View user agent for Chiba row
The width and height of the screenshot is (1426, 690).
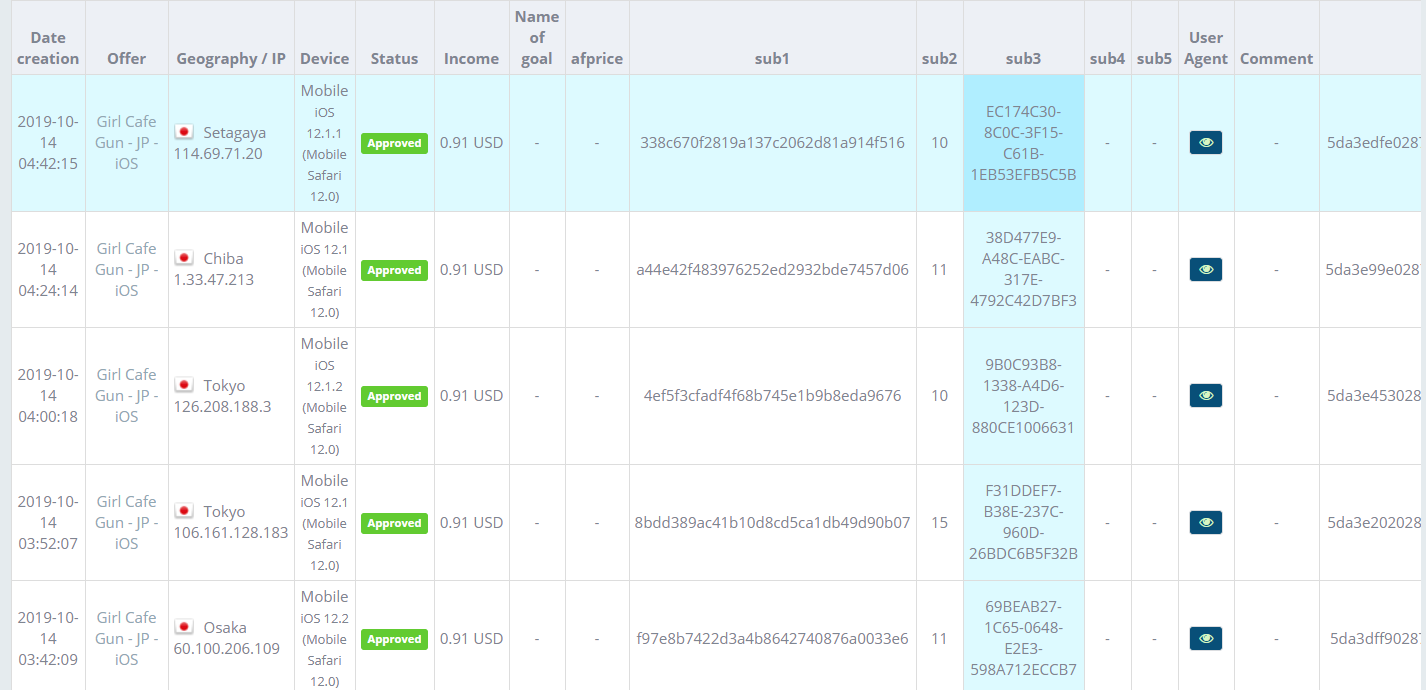pos(1205,270)
